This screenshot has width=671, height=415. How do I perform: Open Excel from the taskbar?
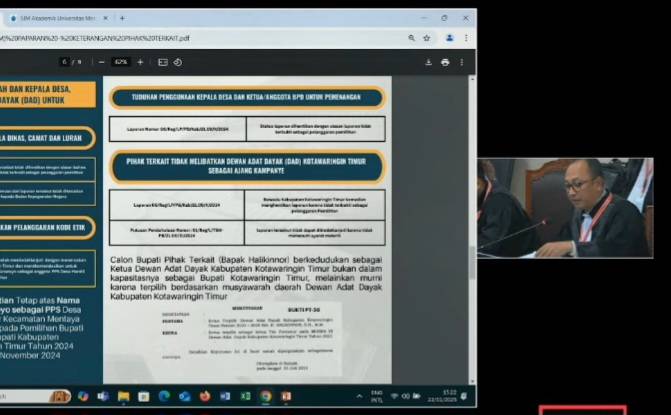(245, 397)
